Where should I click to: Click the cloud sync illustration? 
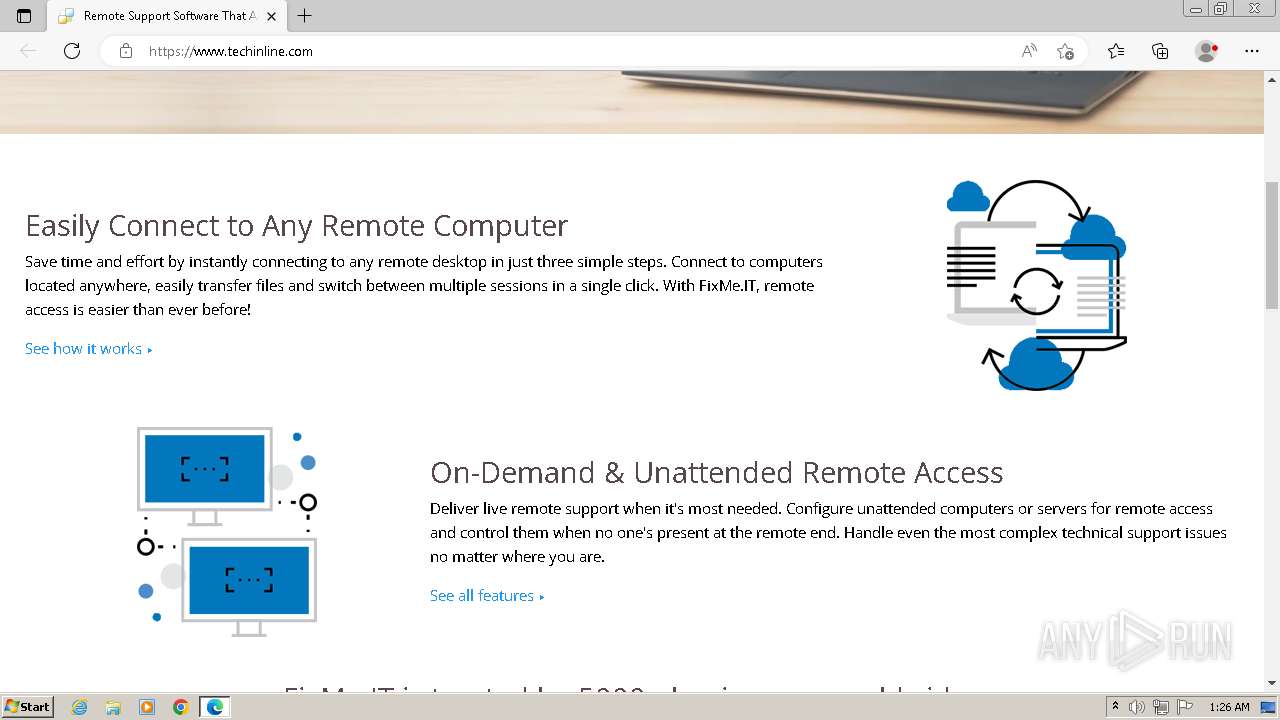coord(1036,285)
